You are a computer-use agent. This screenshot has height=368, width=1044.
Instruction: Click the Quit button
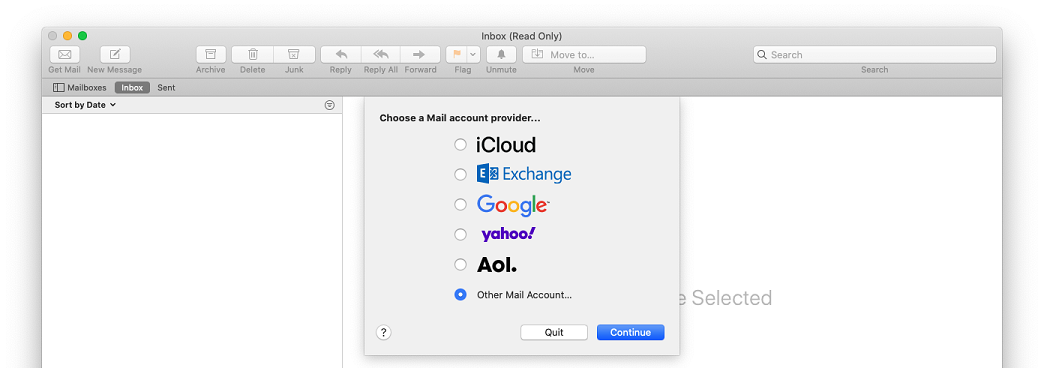(x=554, y=333)
